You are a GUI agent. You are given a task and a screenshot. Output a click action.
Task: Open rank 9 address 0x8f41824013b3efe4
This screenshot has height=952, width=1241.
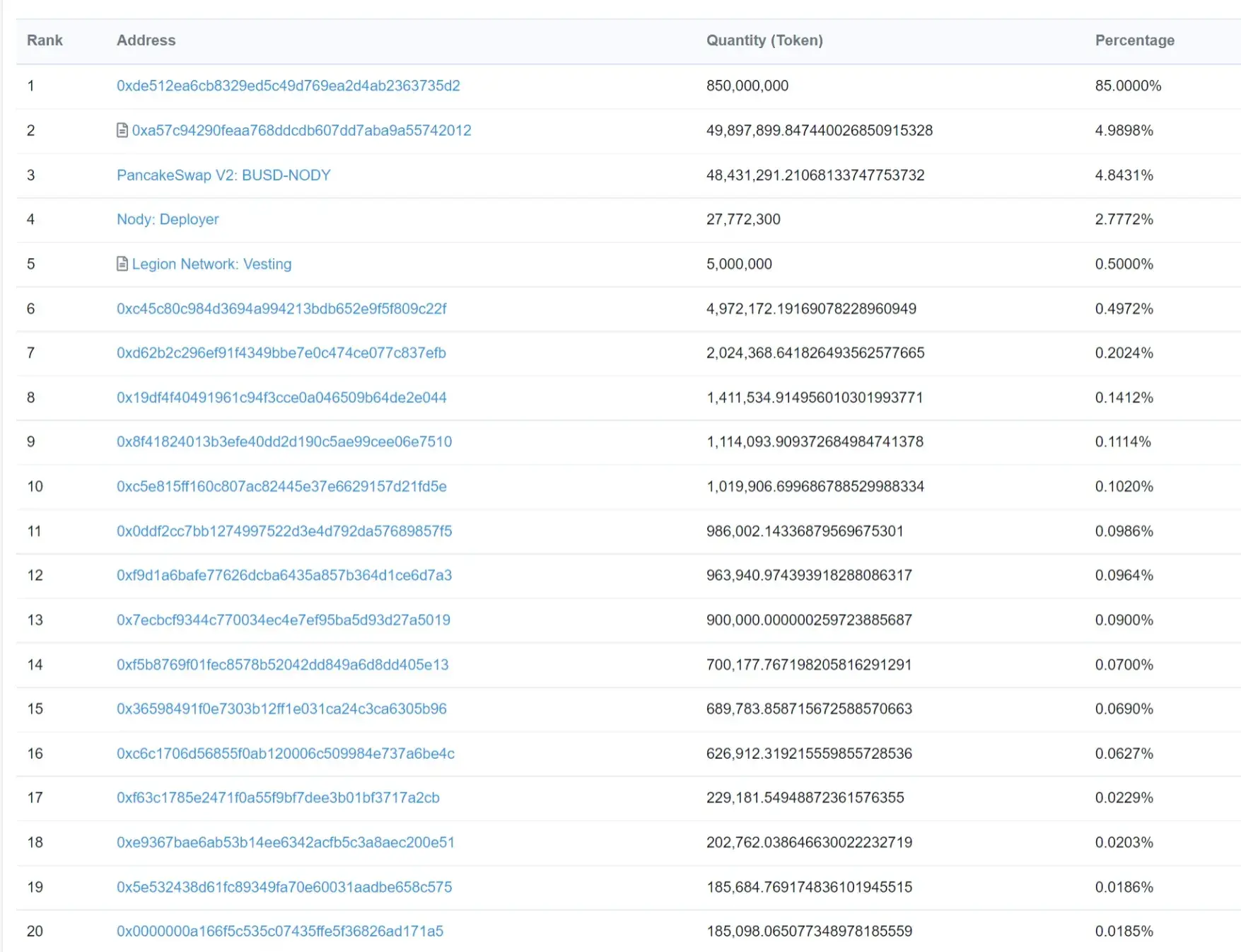click(x=284, y=441)
